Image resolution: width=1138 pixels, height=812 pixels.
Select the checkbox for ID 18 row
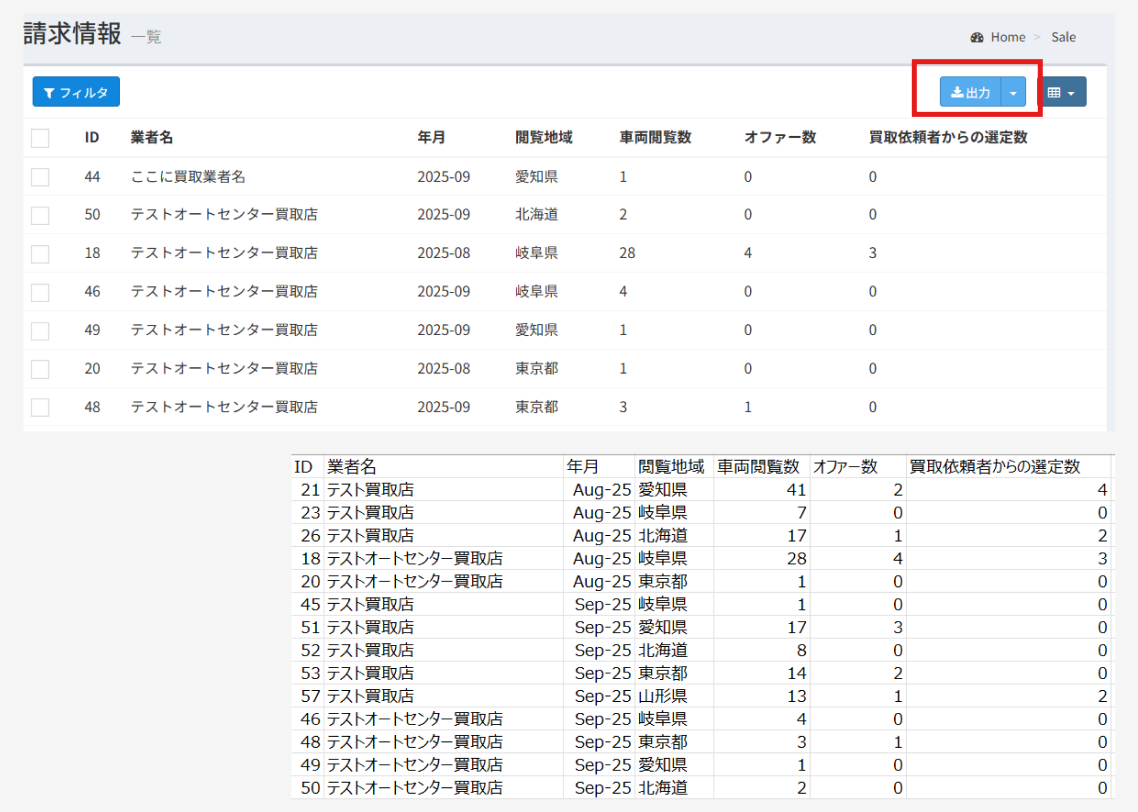click(40, 254)
